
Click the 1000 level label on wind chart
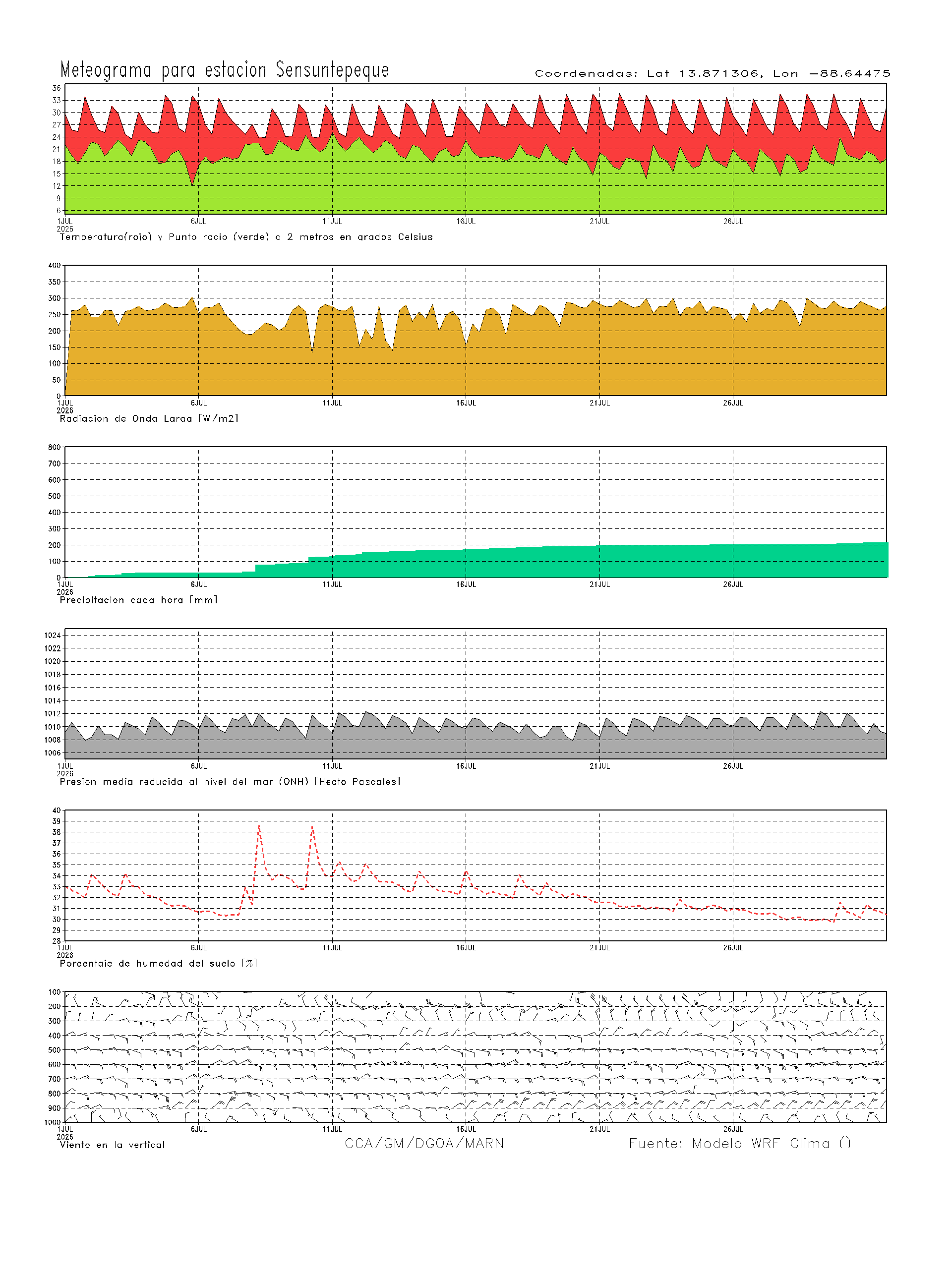coord(53,1122)
